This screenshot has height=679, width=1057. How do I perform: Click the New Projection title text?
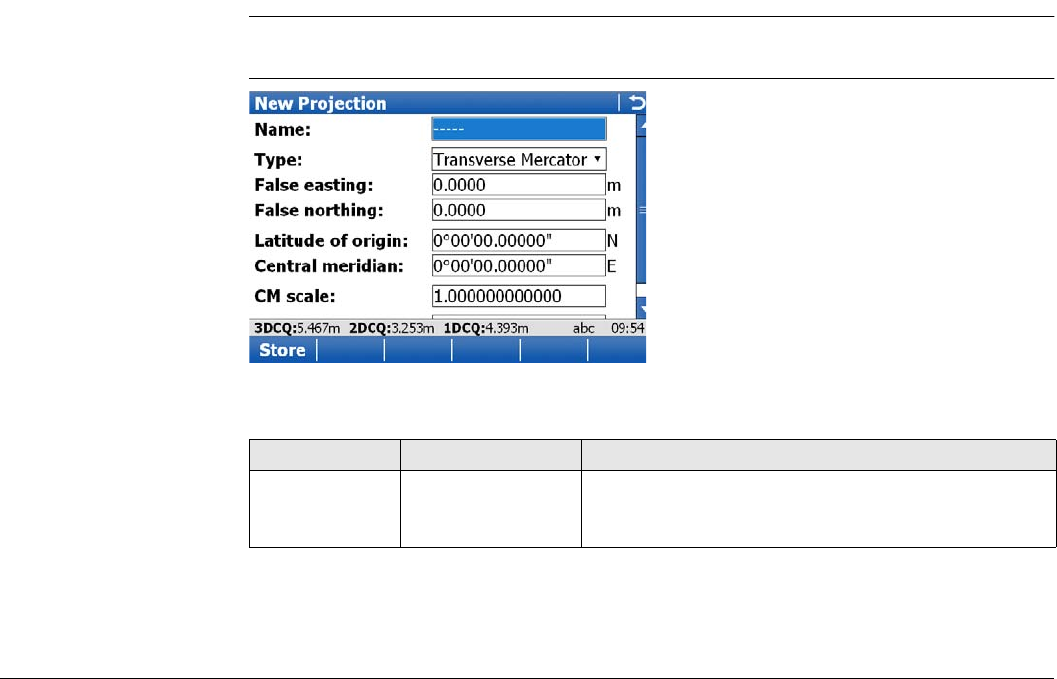point(320,103)
